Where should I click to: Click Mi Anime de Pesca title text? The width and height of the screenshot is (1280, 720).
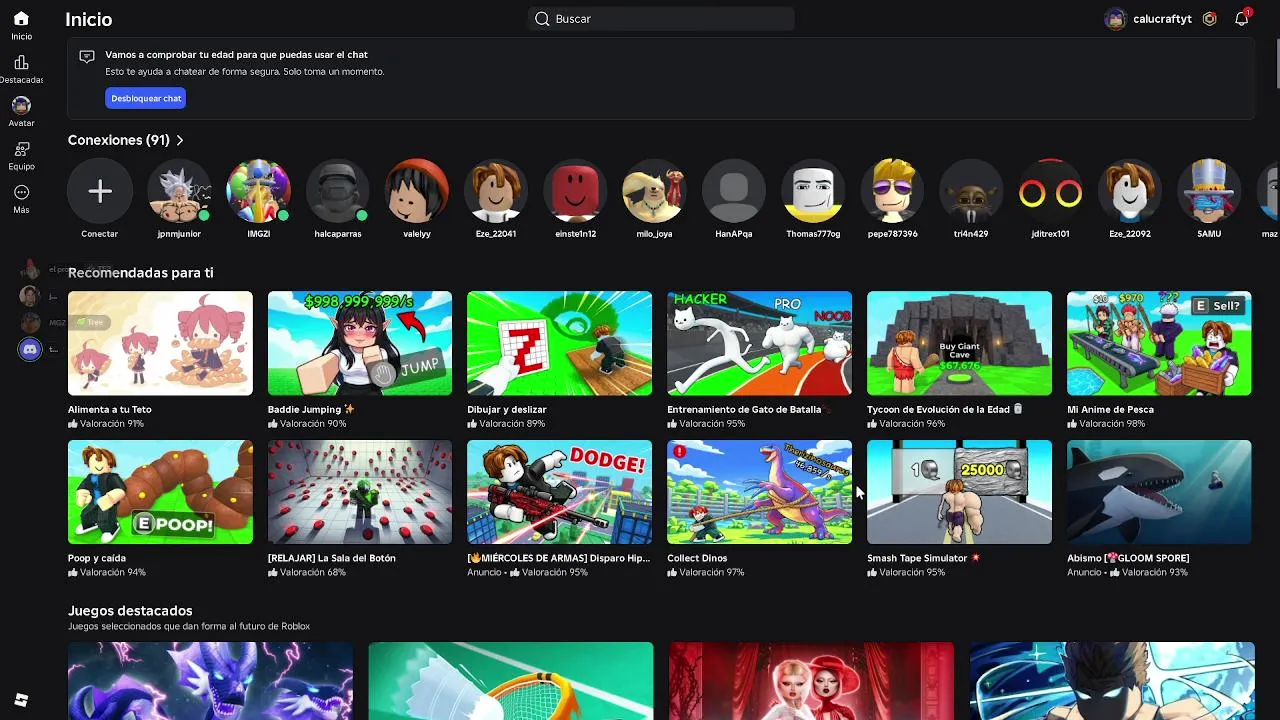tap(1110, 409)
